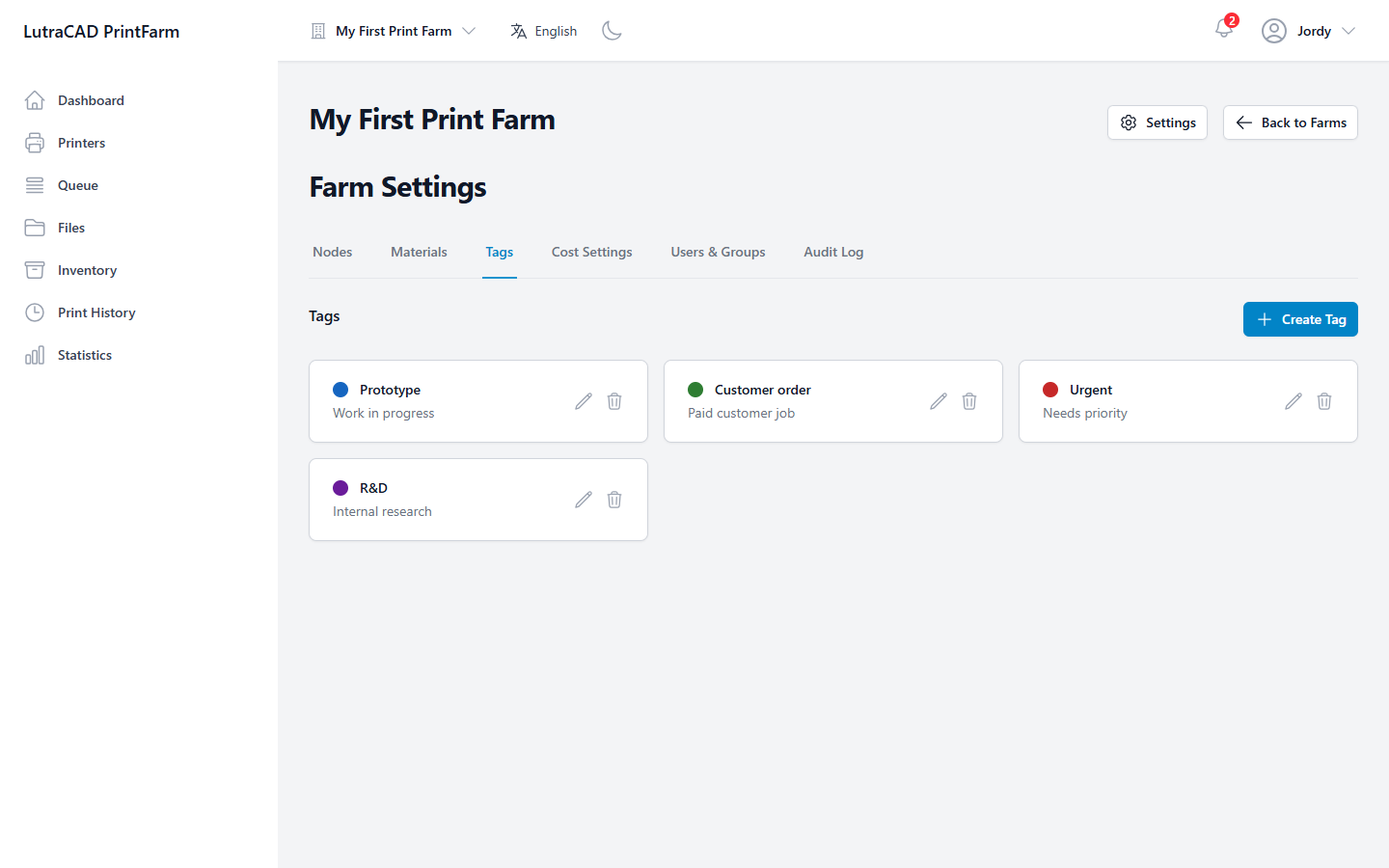Click the Customer order tag card
The height and width of the screenshot is (868, 1389).
[833, 401]
